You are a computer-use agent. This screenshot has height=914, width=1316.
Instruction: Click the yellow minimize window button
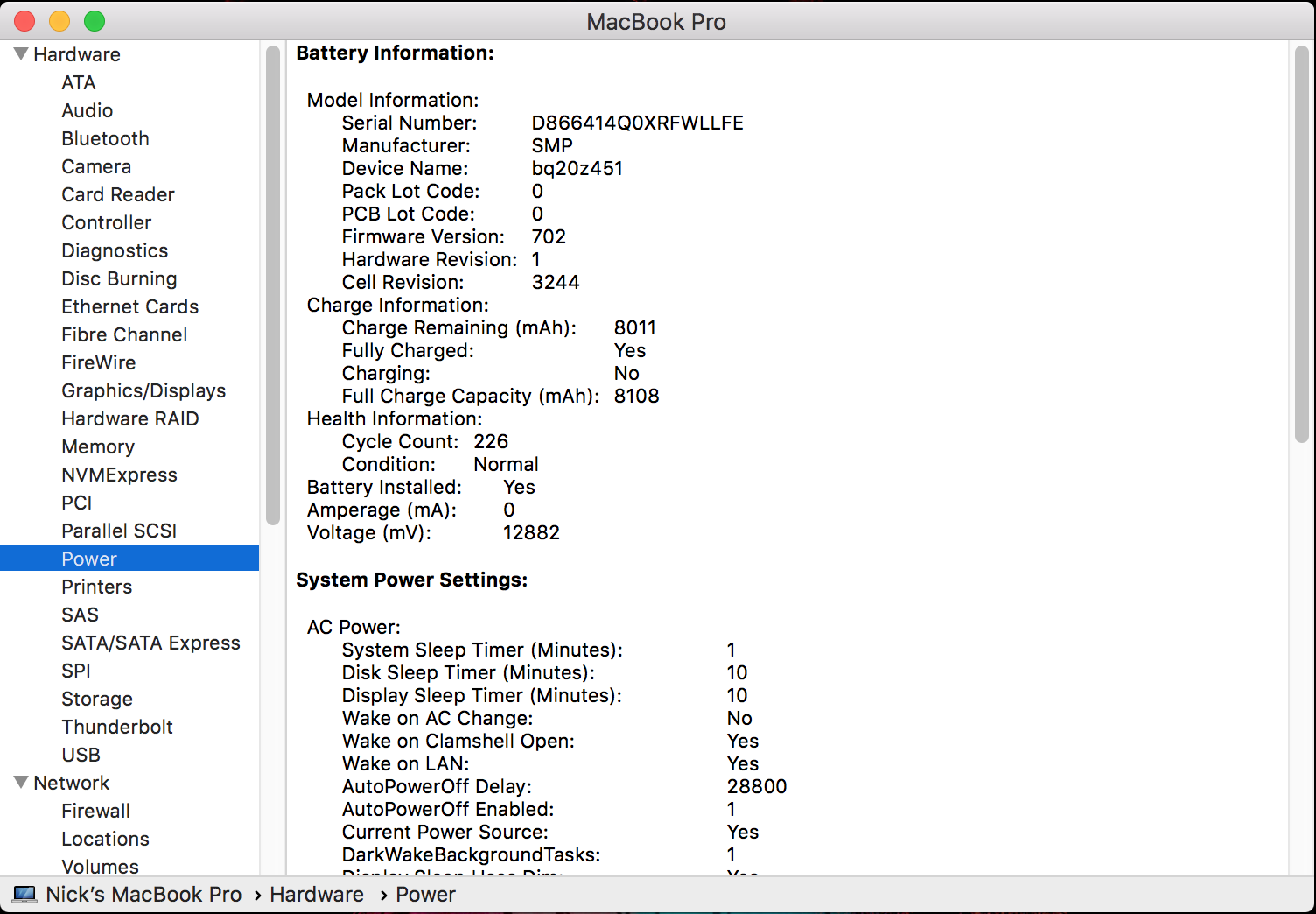coord(59,21)
